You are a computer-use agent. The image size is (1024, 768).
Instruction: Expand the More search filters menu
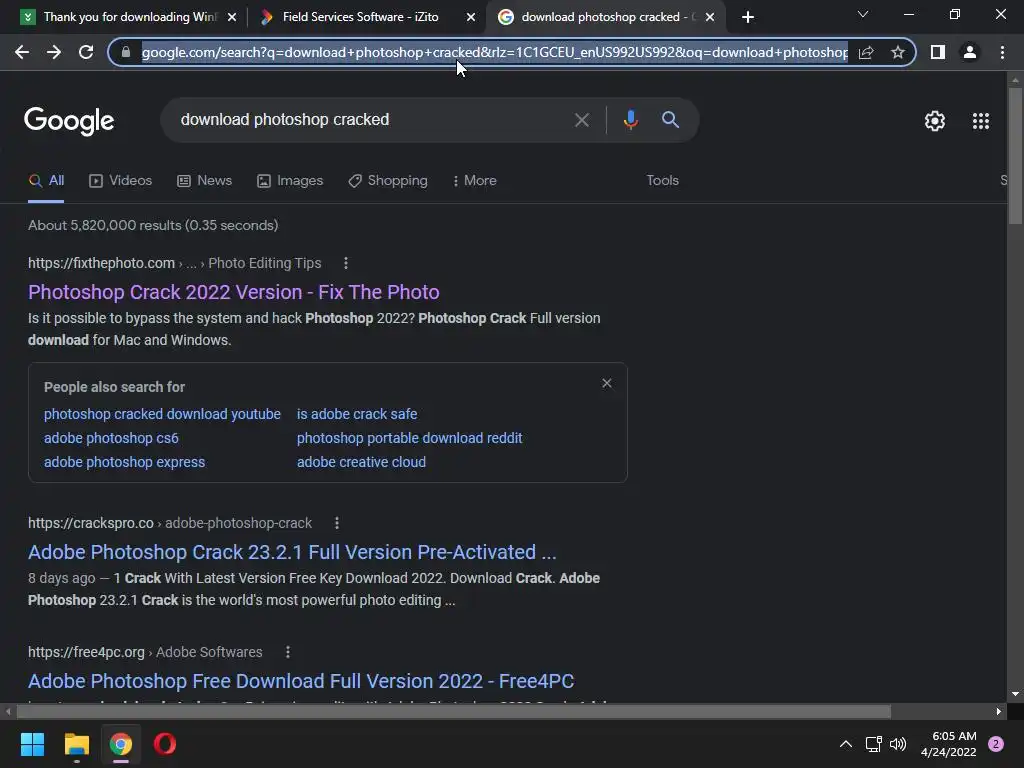pos(475,181)
